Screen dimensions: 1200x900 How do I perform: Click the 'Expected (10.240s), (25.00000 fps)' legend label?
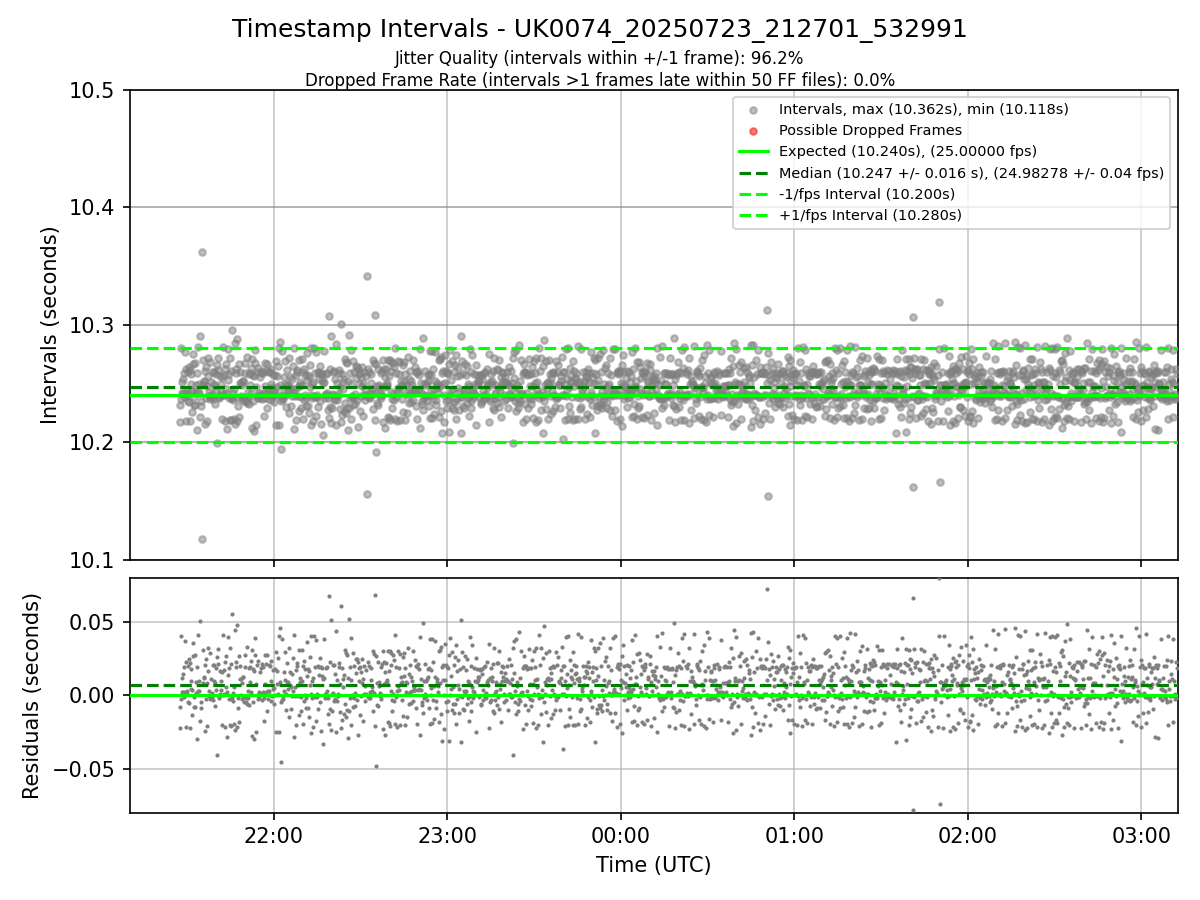908,151
